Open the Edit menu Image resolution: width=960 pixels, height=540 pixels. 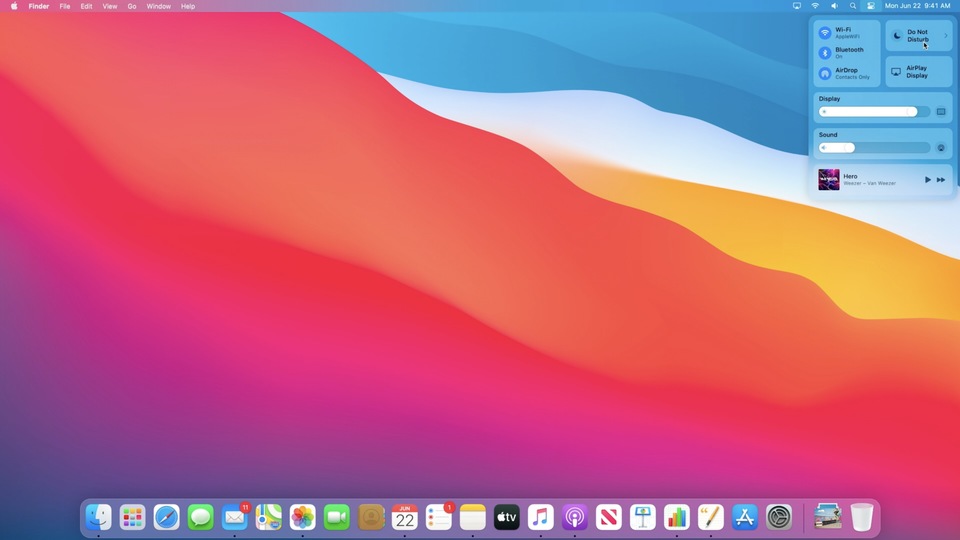[86, 6]
